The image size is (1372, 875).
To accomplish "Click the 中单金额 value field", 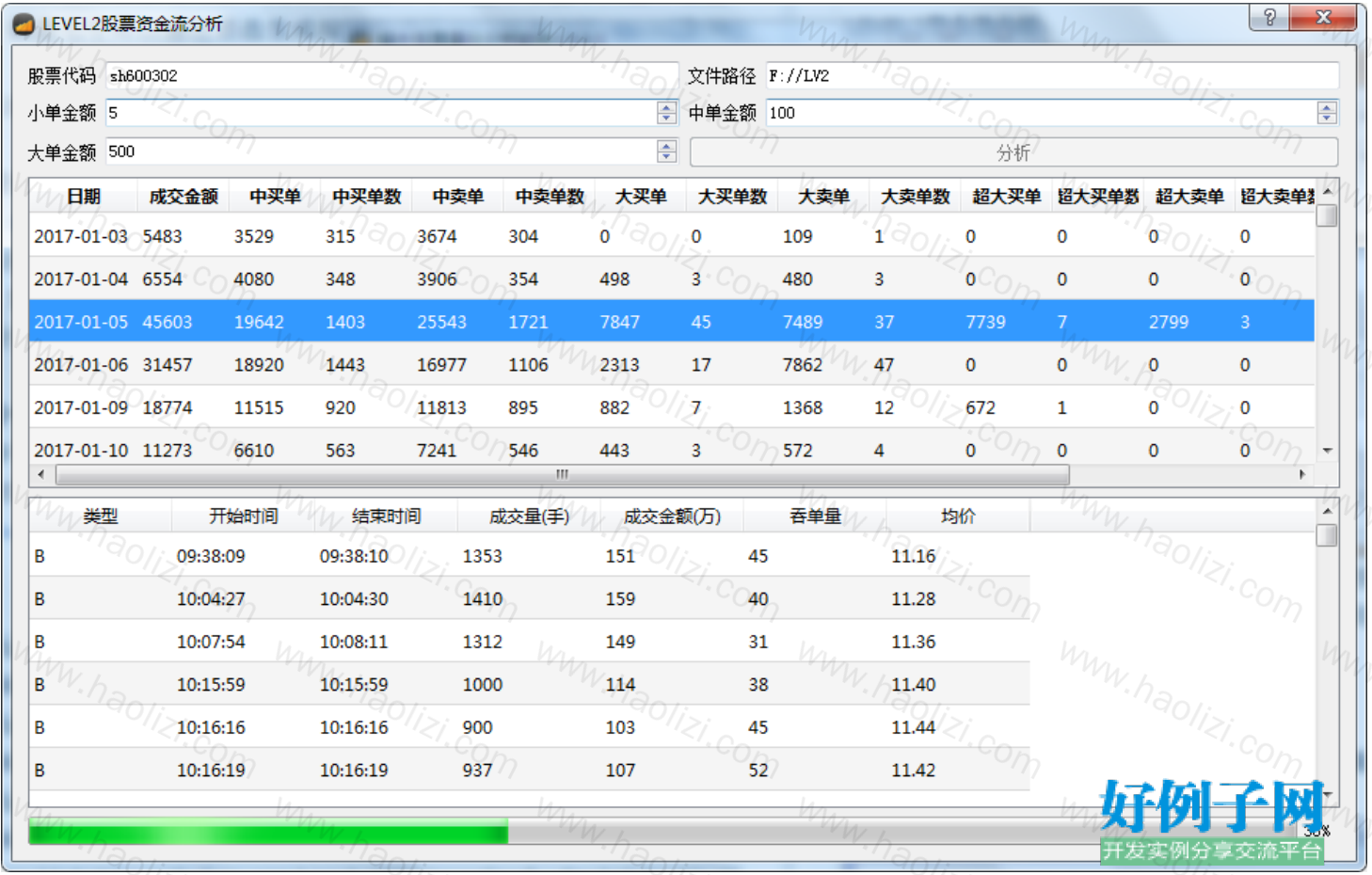I will [1042, 113].
